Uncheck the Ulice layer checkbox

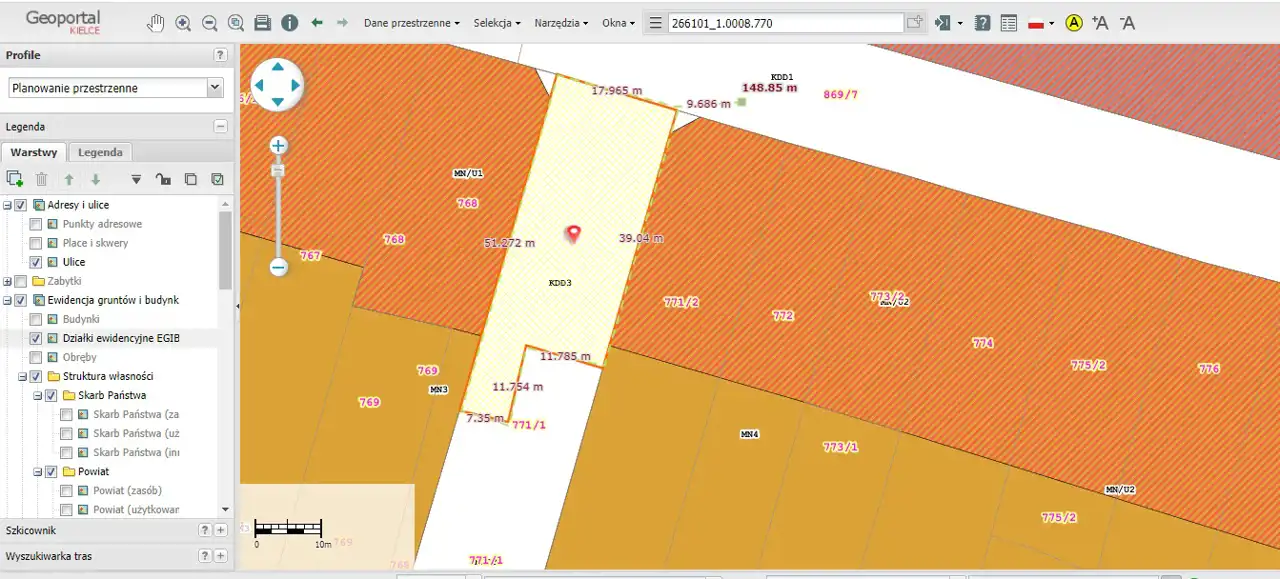coord(36,262)
